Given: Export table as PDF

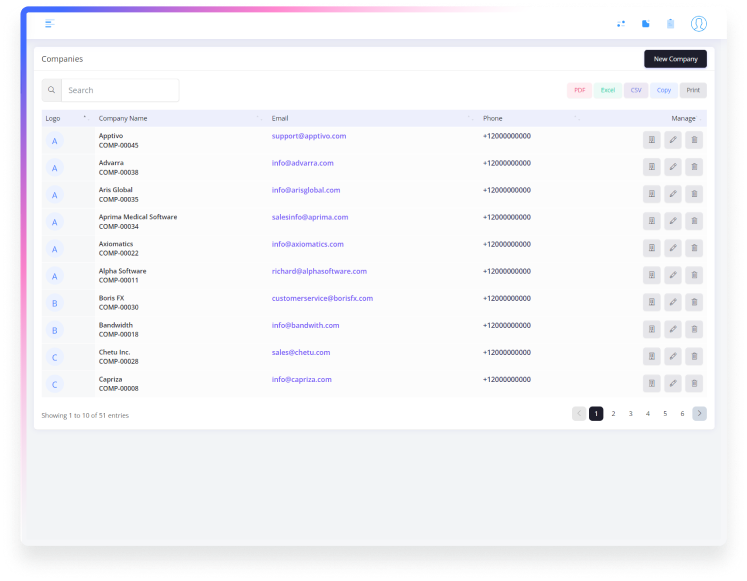Looking at the screenshot, I should (x=579, y=90).
